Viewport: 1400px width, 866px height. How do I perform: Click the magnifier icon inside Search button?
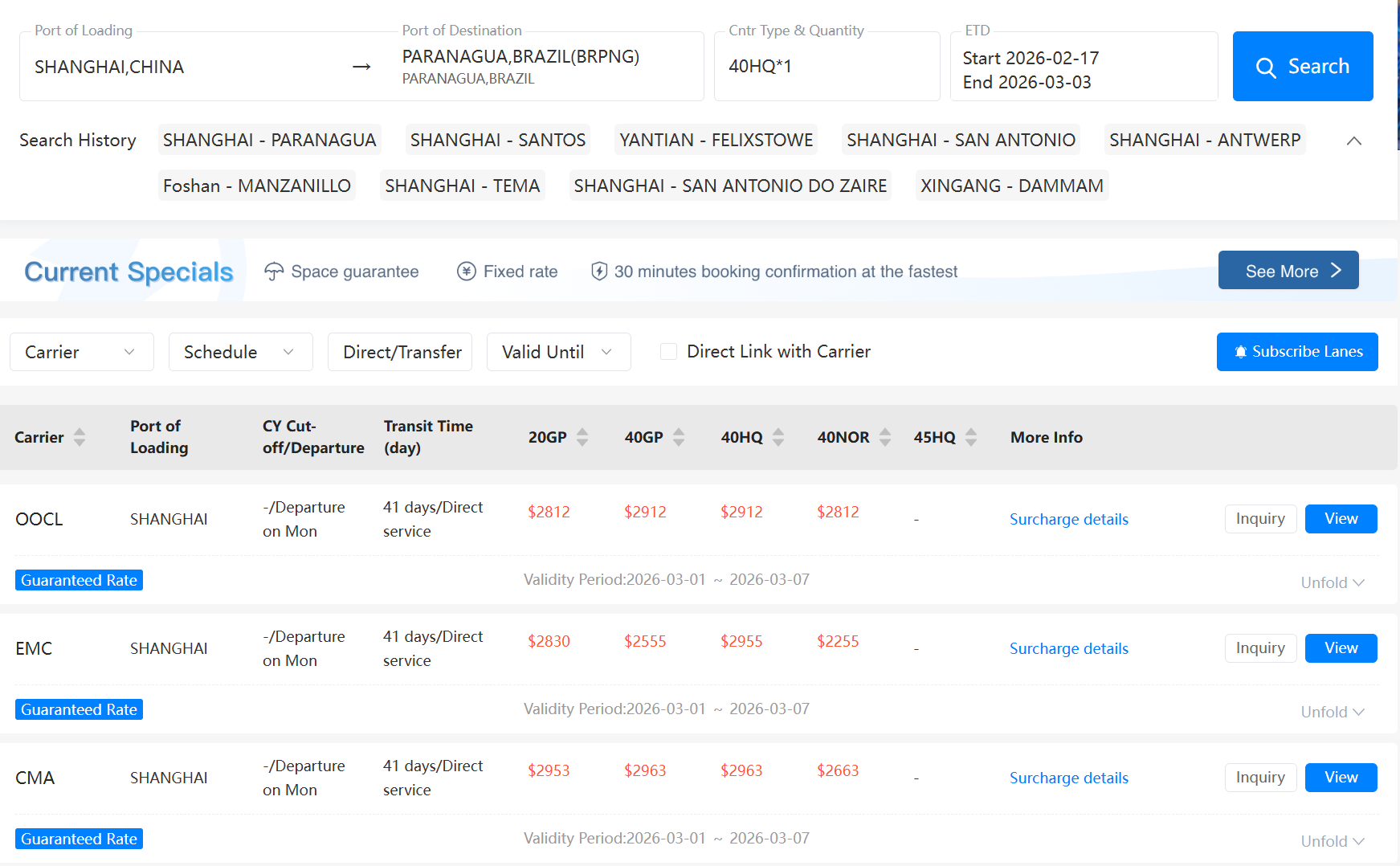tap(1267, 67)
